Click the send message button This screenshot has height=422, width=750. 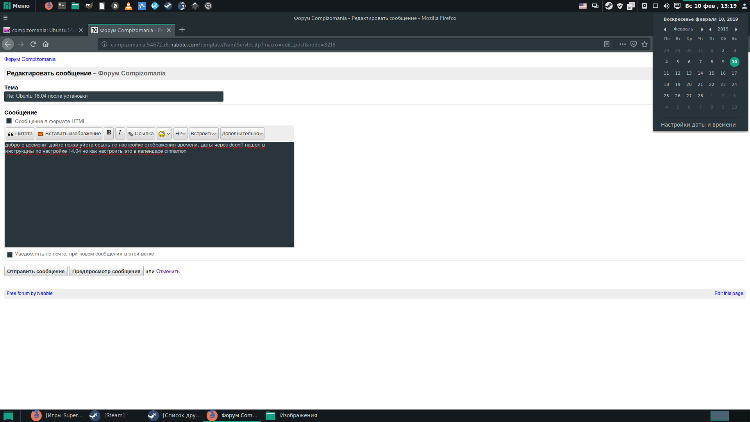[x=36, y=271]
